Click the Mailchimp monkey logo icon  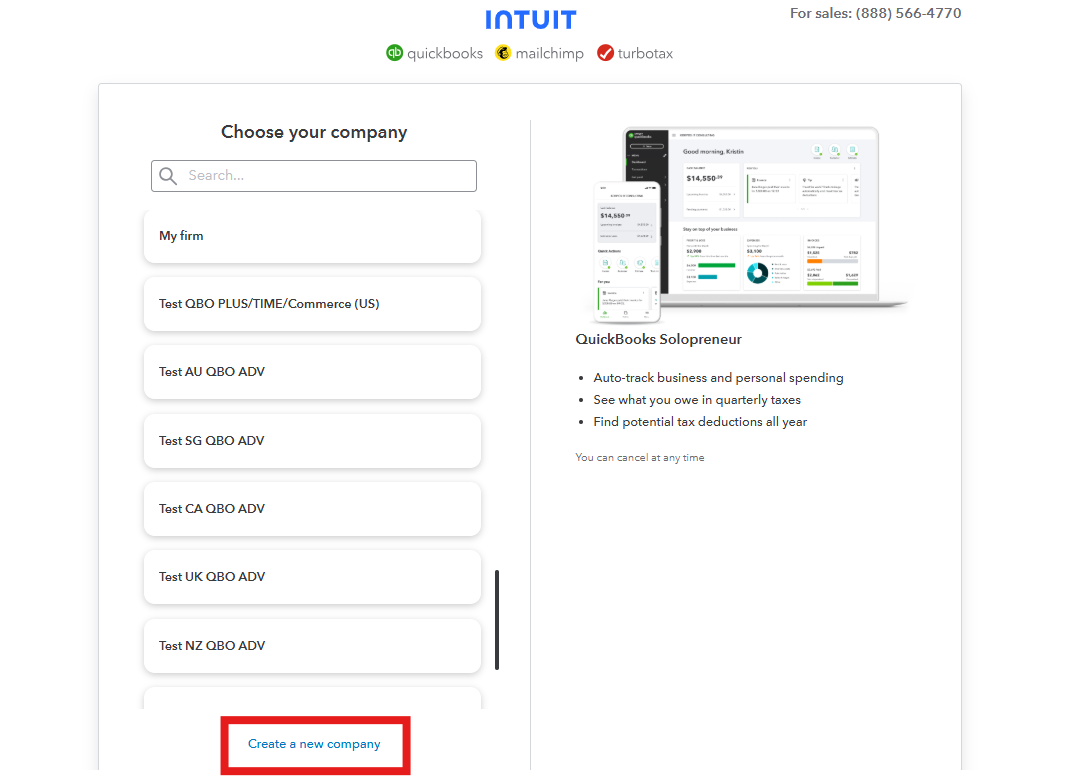pyautogui.click(x=503, y=52)
